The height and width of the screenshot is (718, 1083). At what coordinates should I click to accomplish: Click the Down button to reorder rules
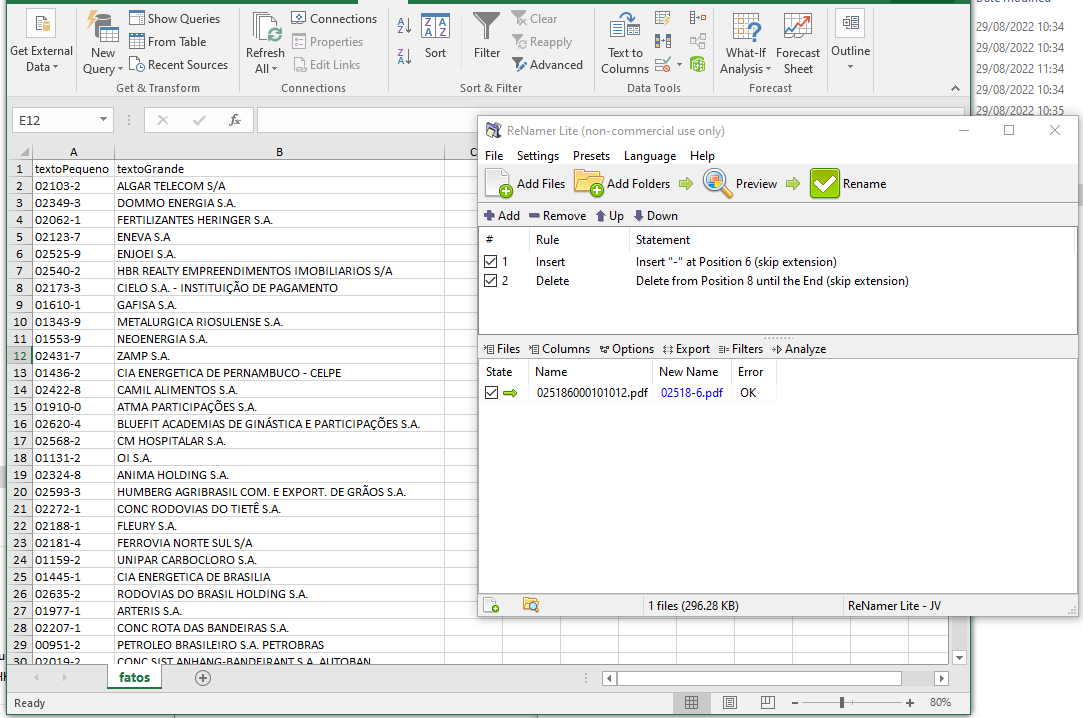click(654, 215)
